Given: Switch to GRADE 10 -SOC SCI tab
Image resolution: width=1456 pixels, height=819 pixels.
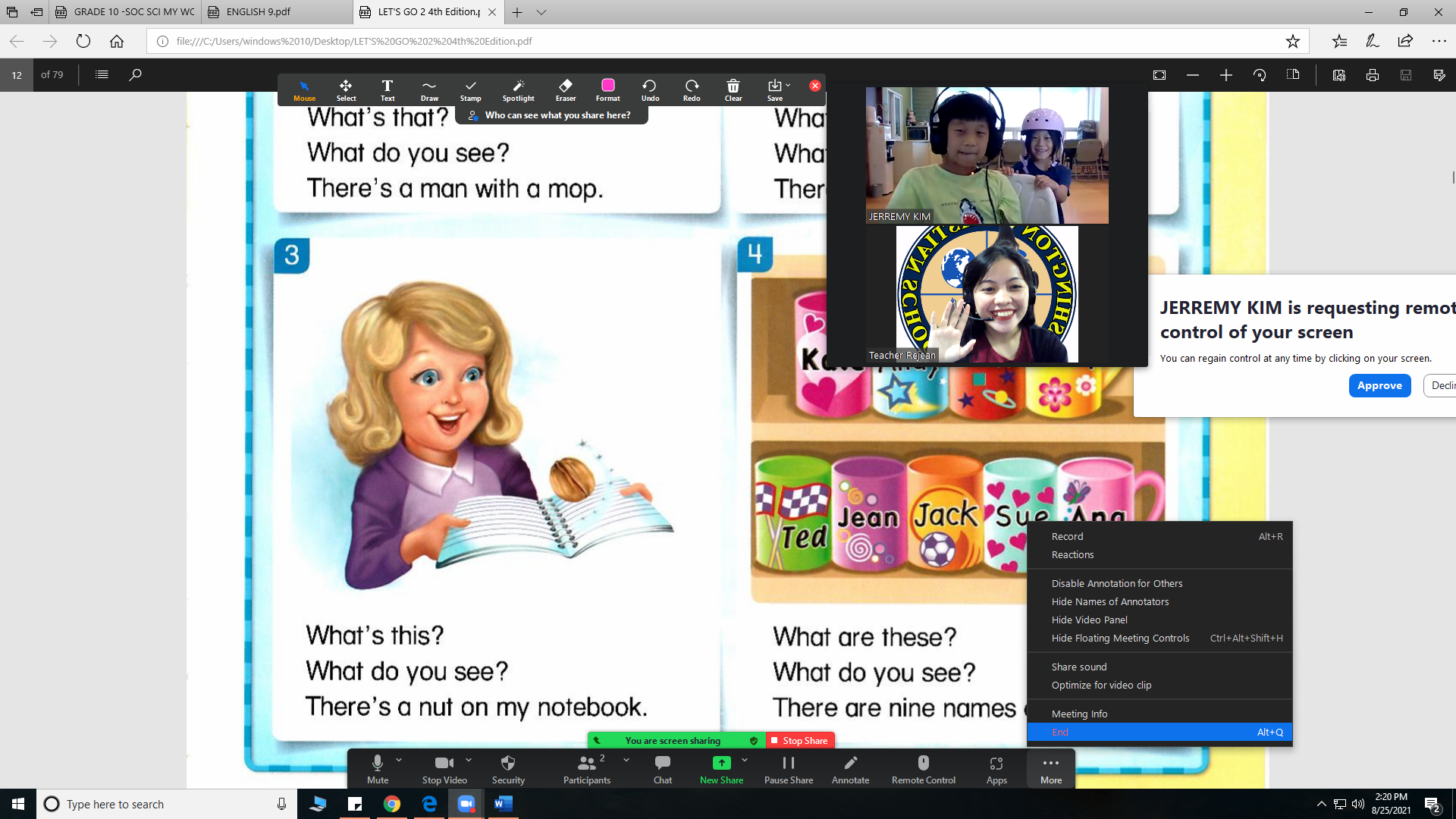Looking at the screenshot, I should [x=126, y=11].
